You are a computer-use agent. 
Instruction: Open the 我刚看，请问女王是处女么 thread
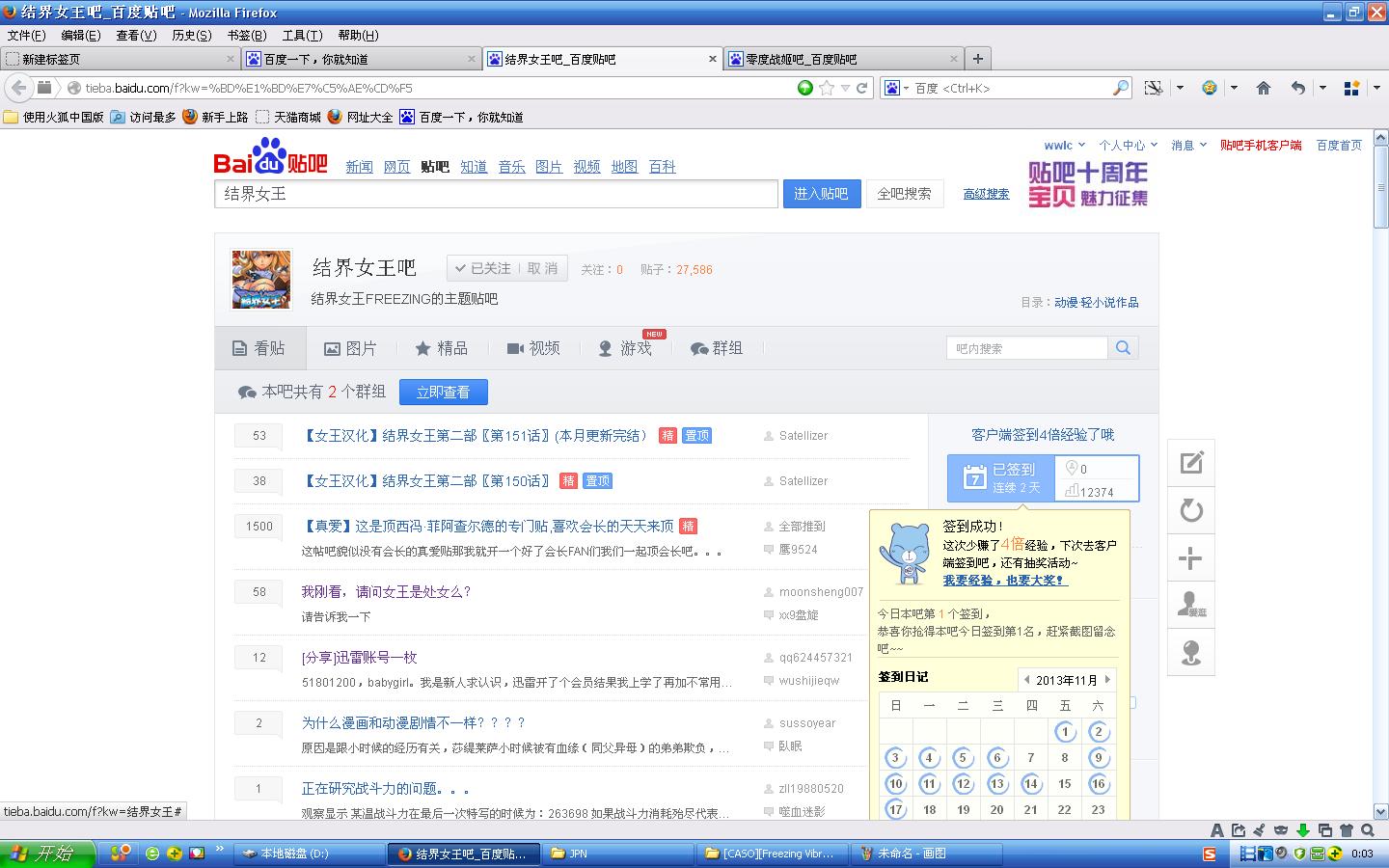(x=386, y=591)
